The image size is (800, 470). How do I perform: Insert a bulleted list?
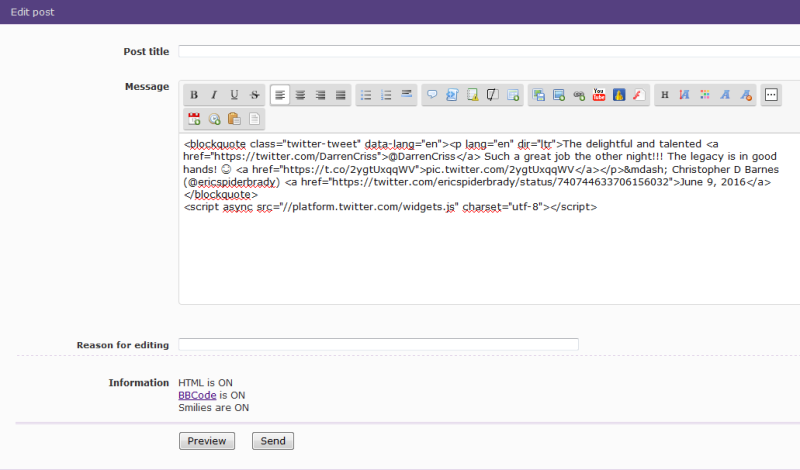point(366,95)
